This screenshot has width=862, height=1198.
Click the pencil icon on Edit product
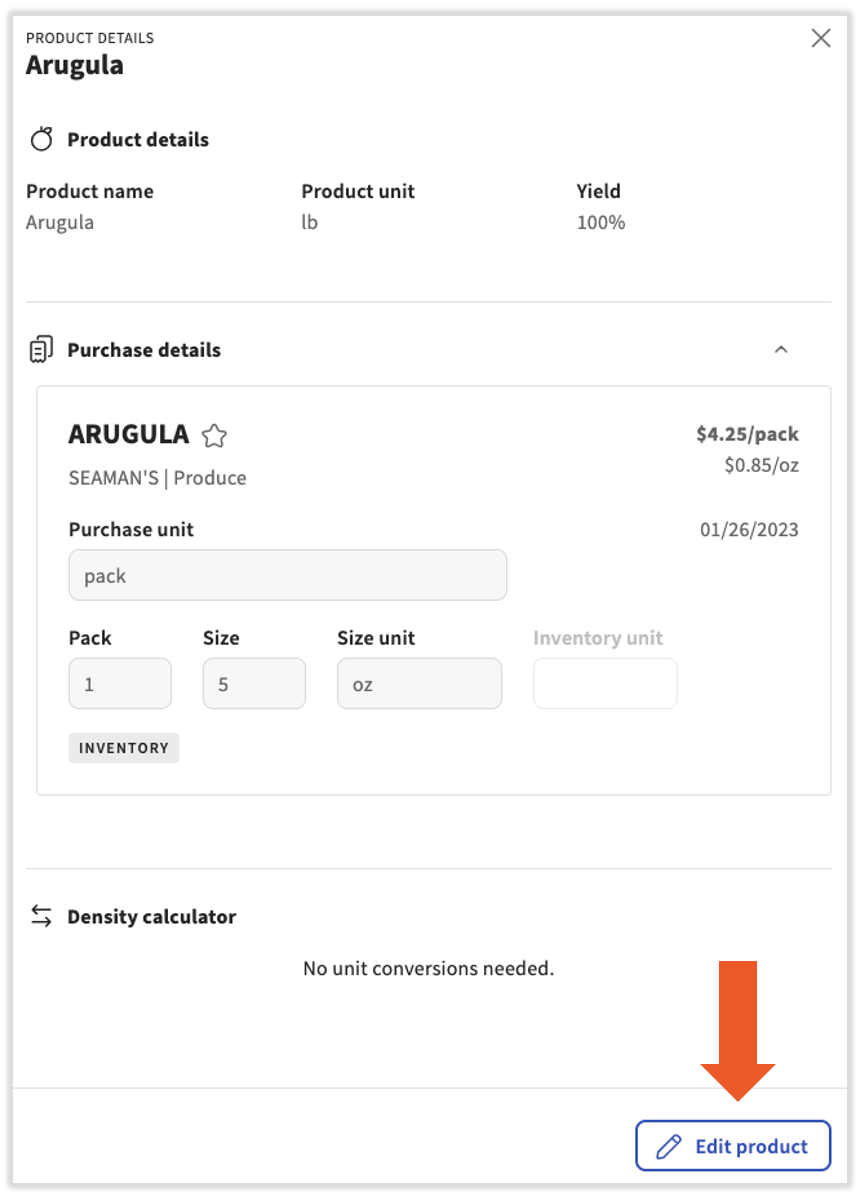coord(669,1146)
